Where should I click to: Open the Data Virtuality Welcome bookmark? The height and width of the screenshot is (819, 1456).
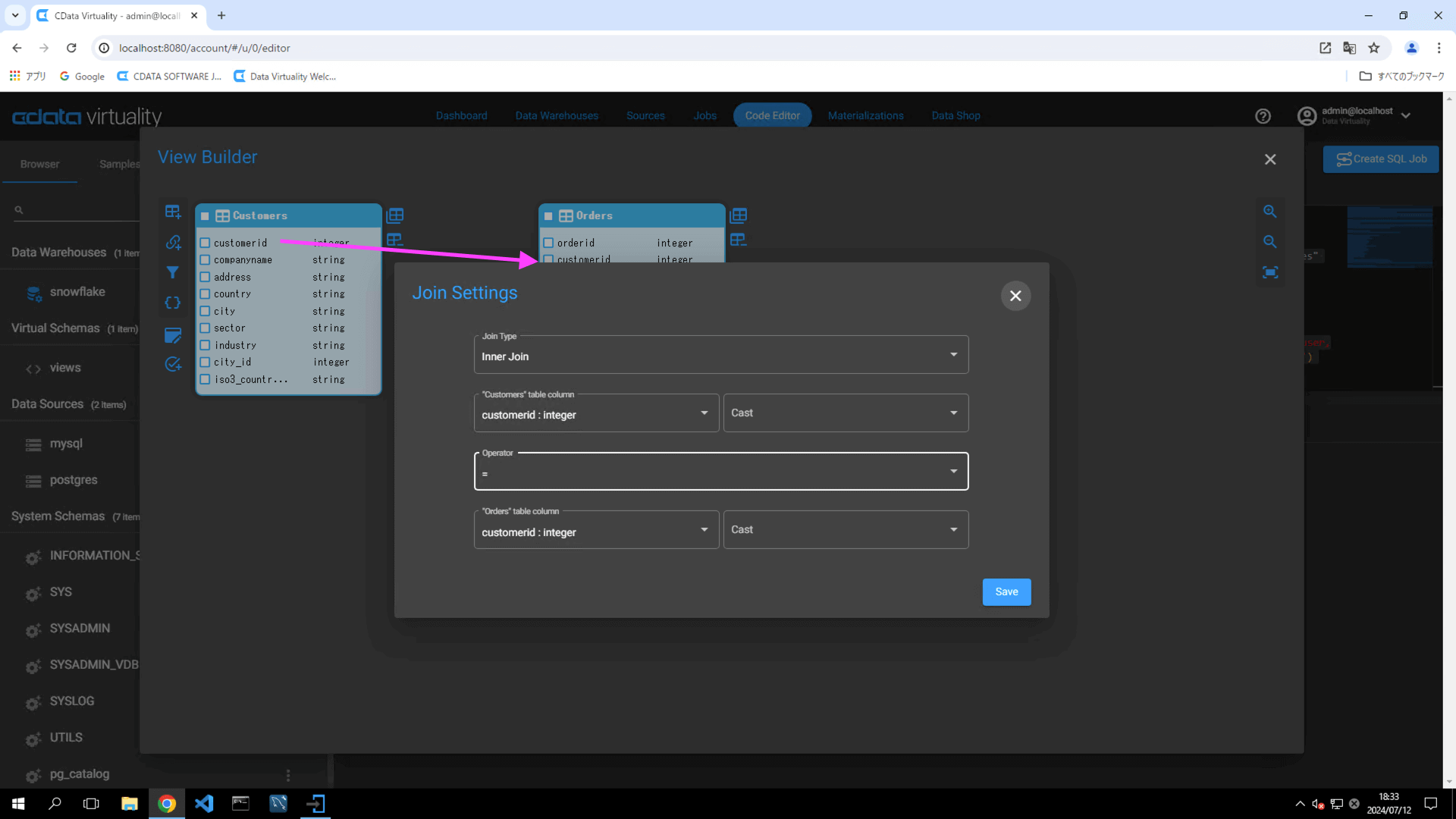[285, 77]
